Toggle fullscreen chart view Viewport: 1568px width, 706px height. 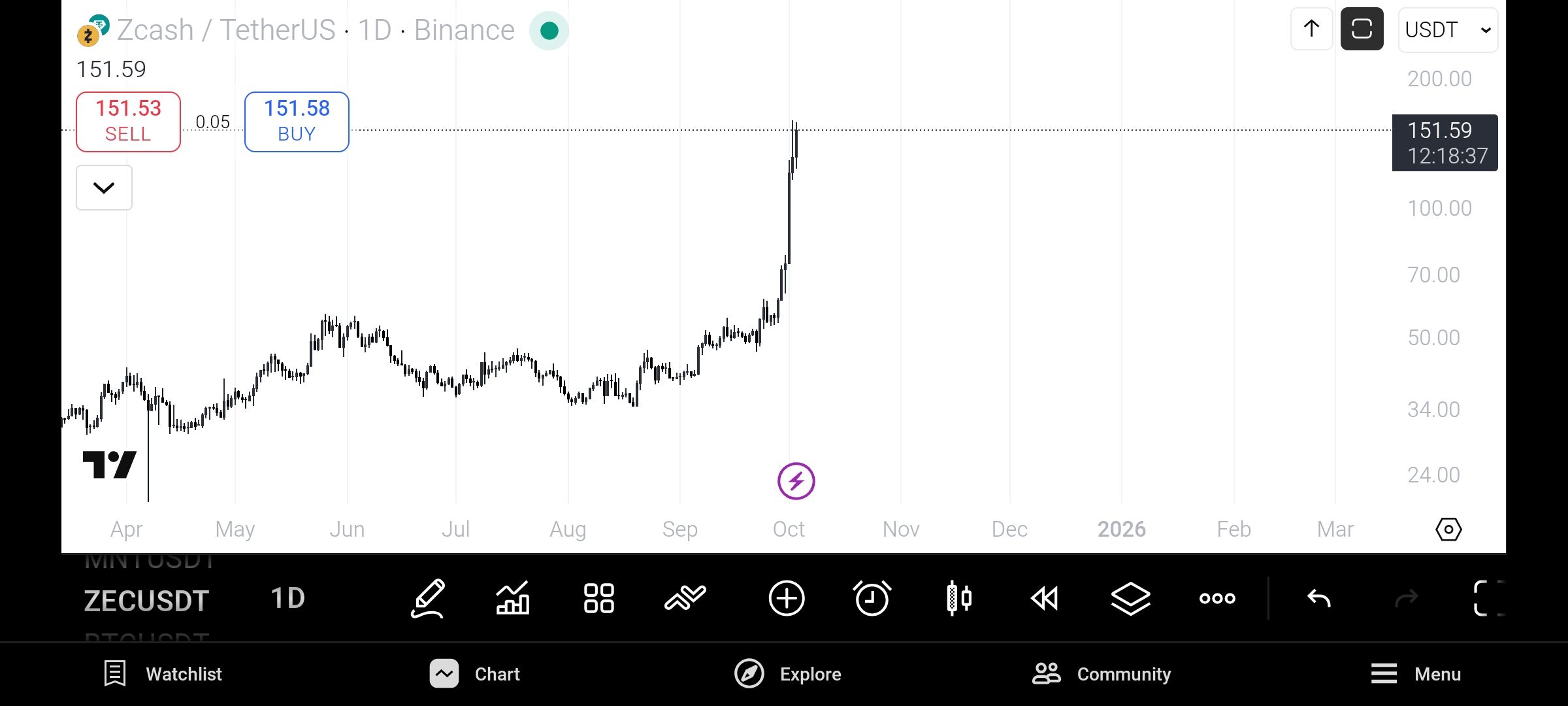click(1488, 598)
